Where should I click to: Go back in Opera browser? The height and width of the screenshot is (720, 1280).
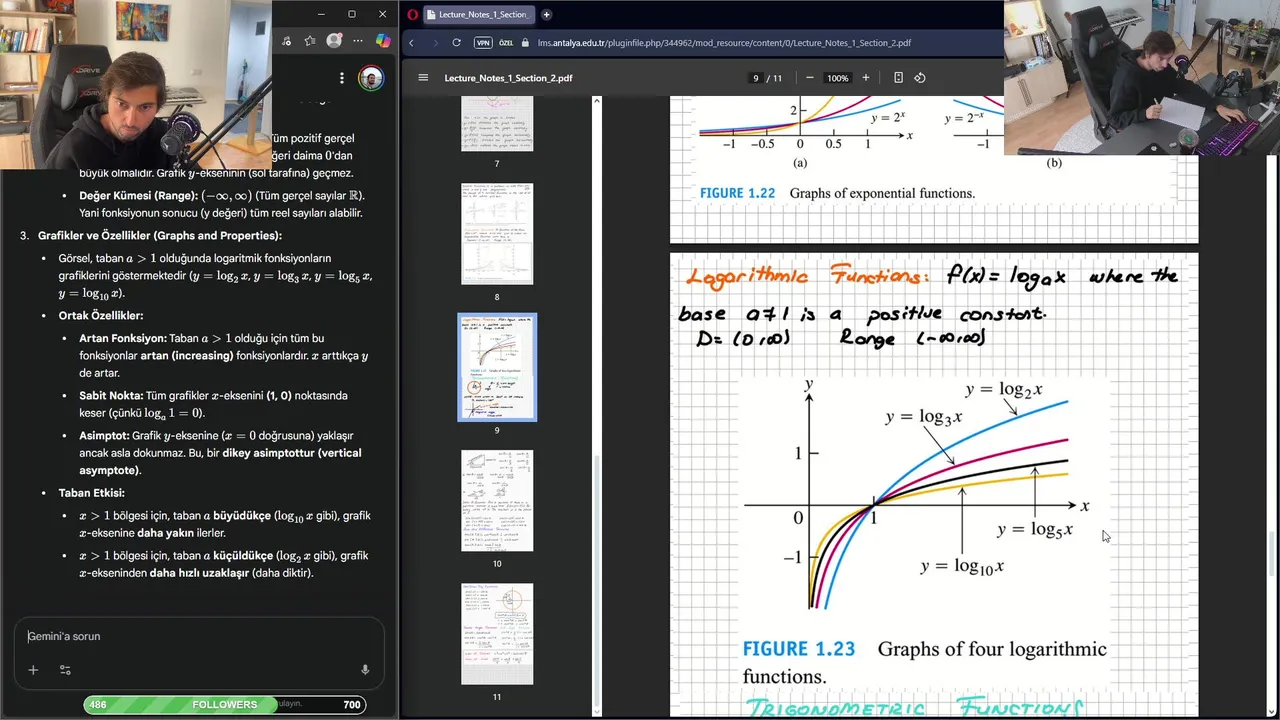point(411,43)
